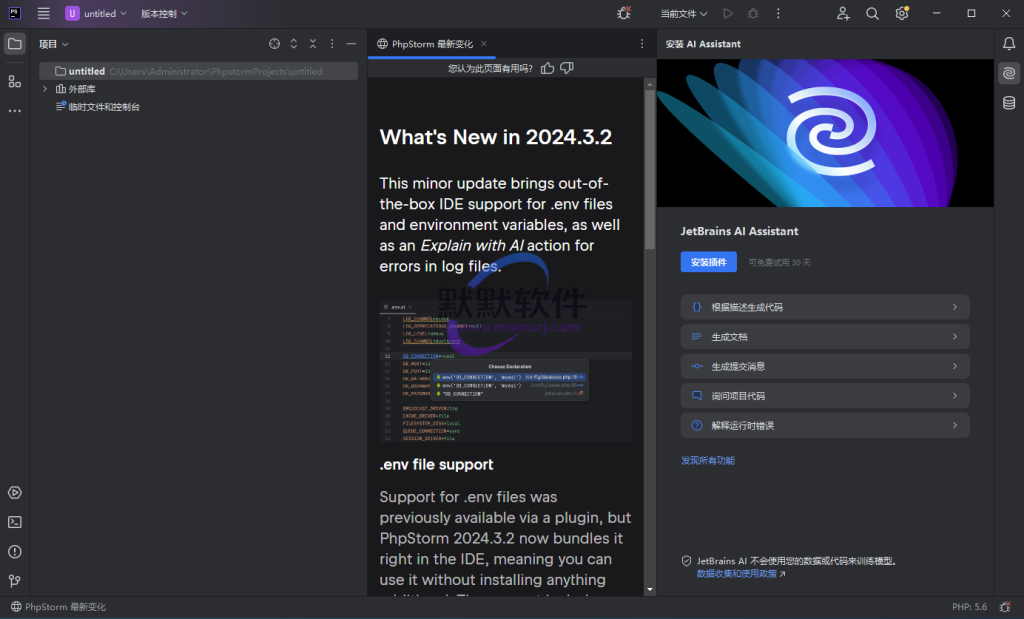Open the Structure tool window icon

14,81
